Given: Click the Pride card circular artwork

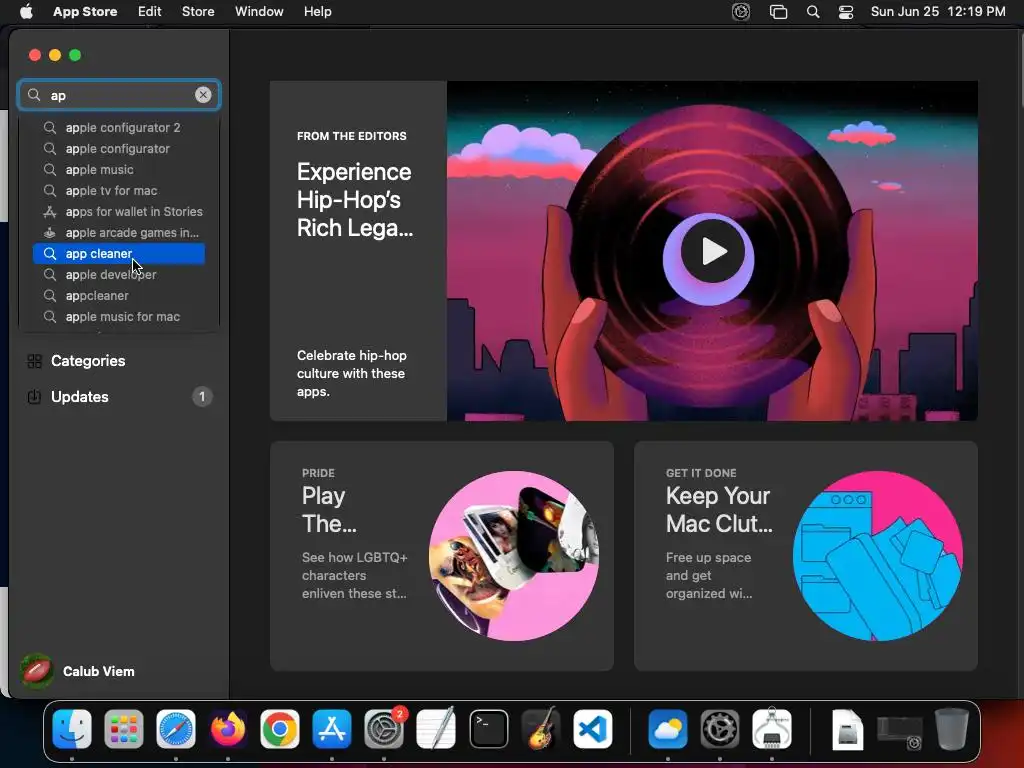Looking at the screenshot, I should pyautogui.click(x=514, y=556).
